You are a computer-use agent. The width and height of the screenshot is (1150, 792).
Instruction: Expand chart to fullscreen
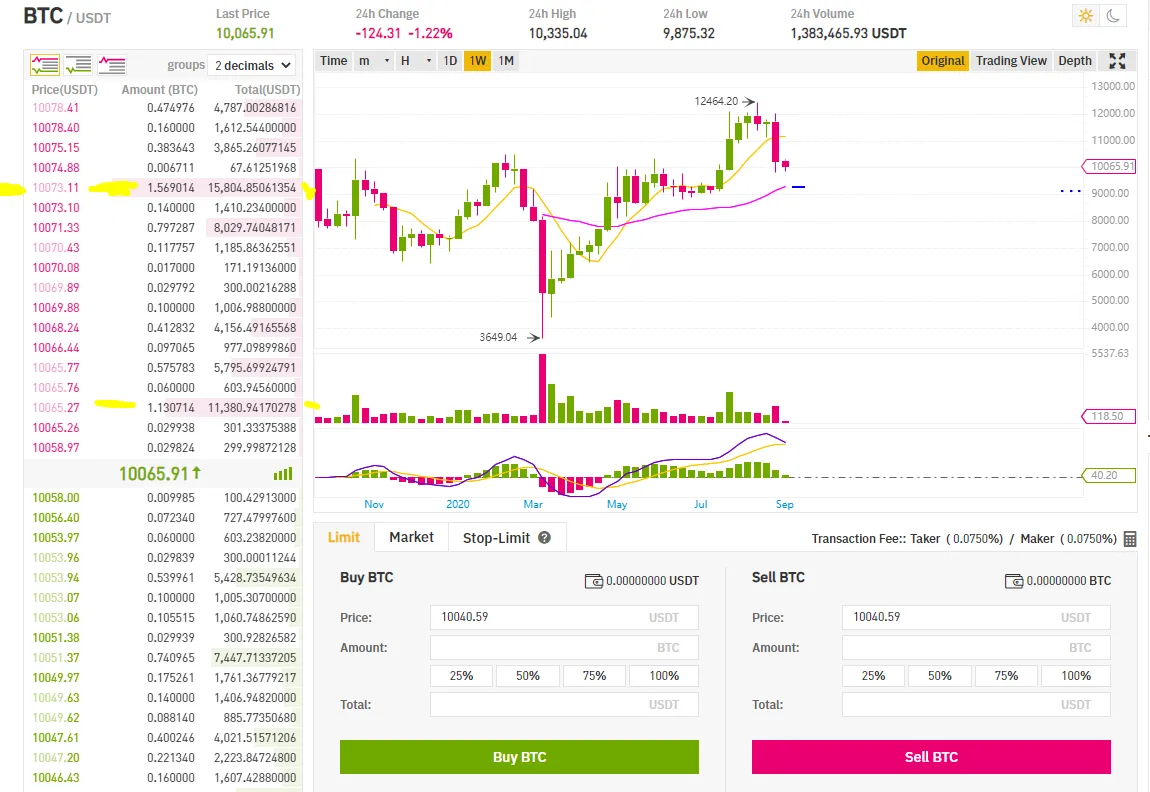coord(1117,61)
